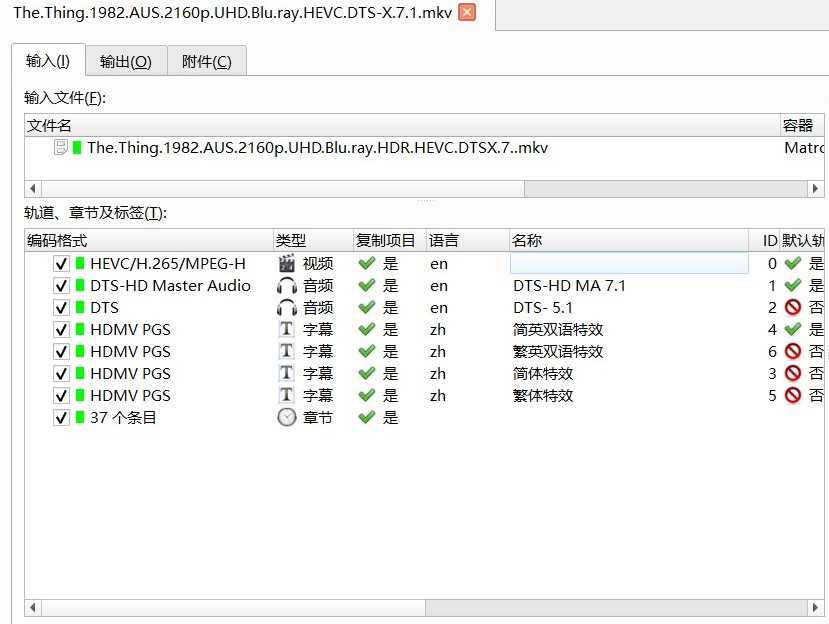The height and width of the screenshot is (624, 829).
Task: Sort by the 文件名 column header
Action: [x=402, y=125]
